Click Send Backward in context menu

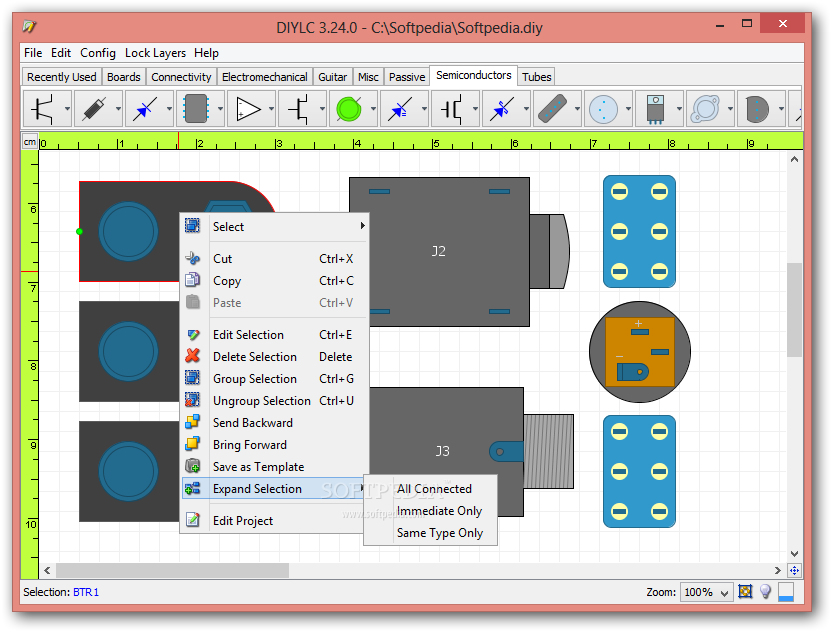pyautogui.click(x=274, y=423)
